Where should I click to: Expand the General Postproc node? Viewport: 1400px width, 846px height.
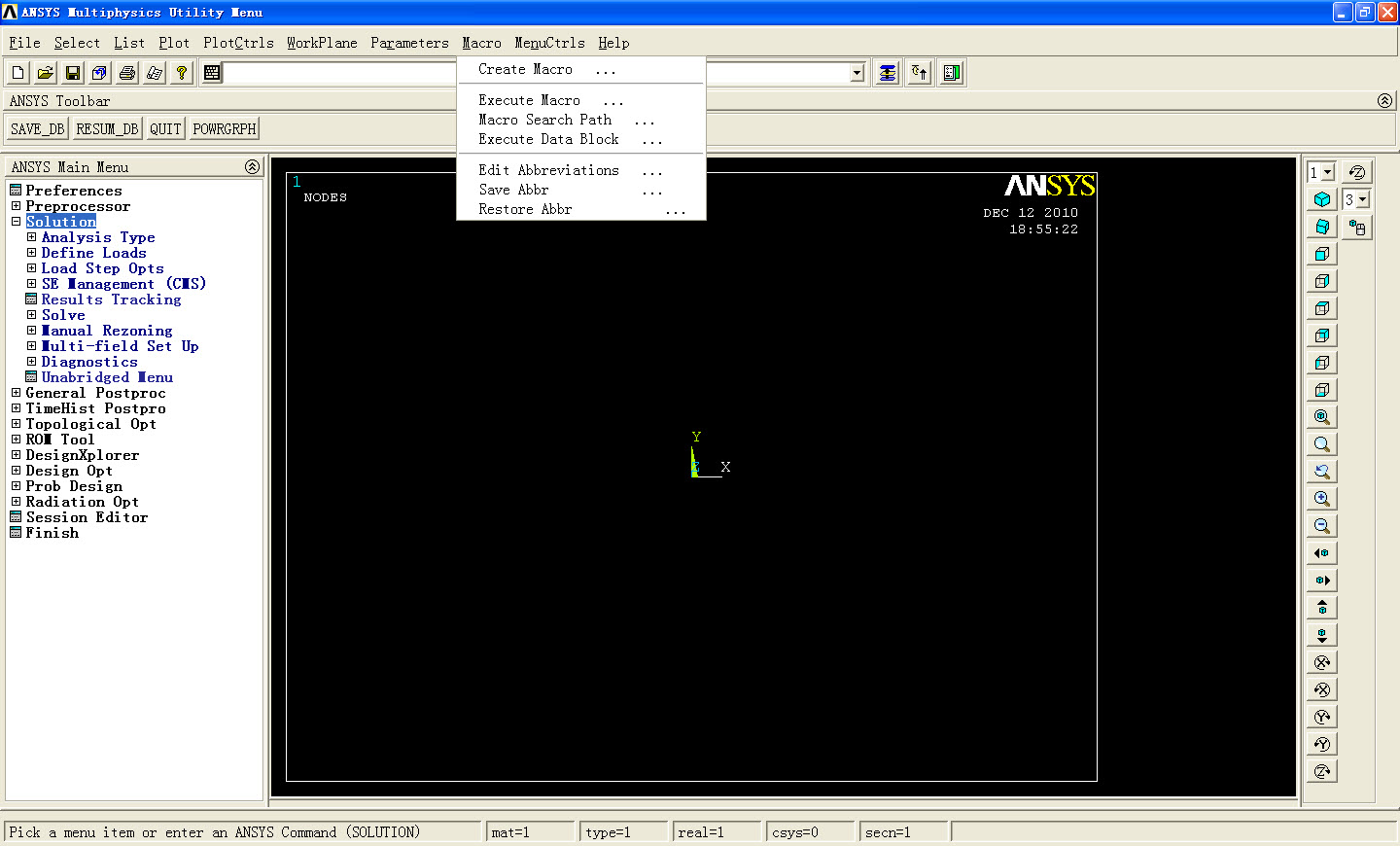(16, 393)
